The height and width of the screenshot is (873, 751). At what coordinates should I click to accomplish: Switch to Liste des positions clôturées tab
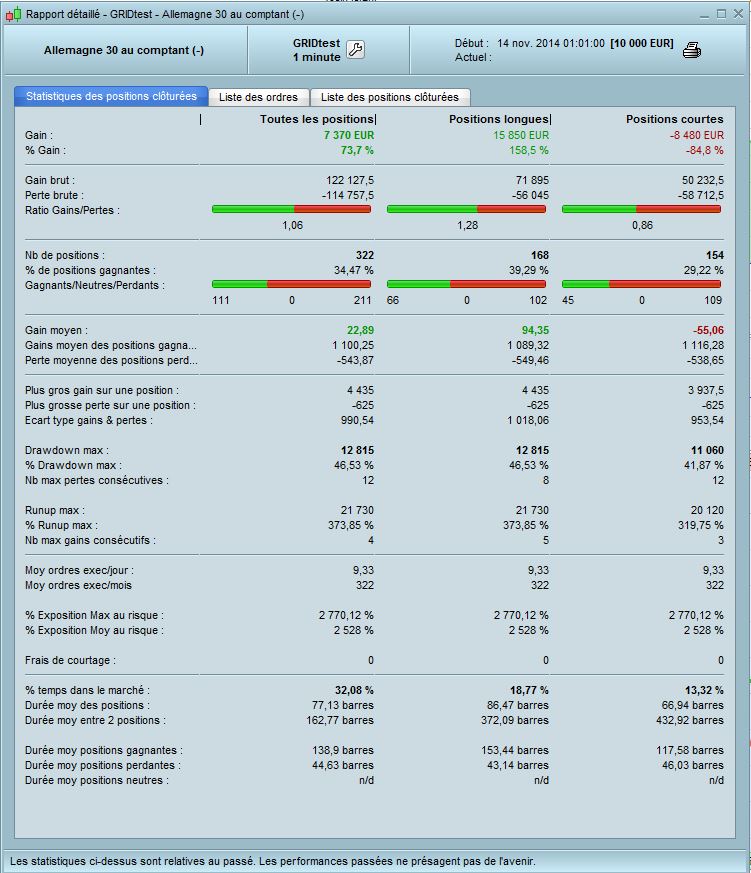coord(390,97)
